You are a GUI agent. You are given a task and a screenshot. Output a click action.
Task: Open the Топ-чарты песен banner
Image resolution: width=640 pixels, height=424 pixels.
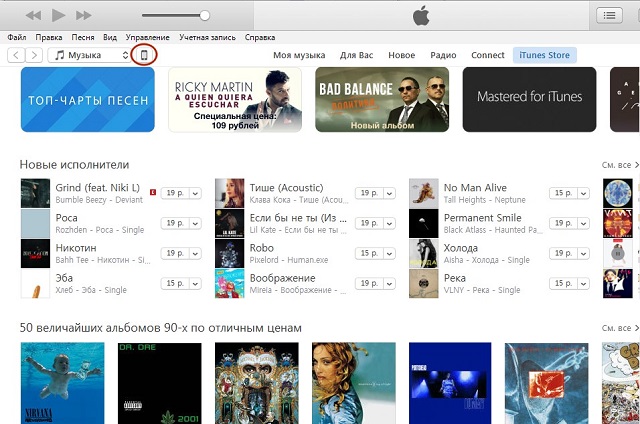(88, 100)
